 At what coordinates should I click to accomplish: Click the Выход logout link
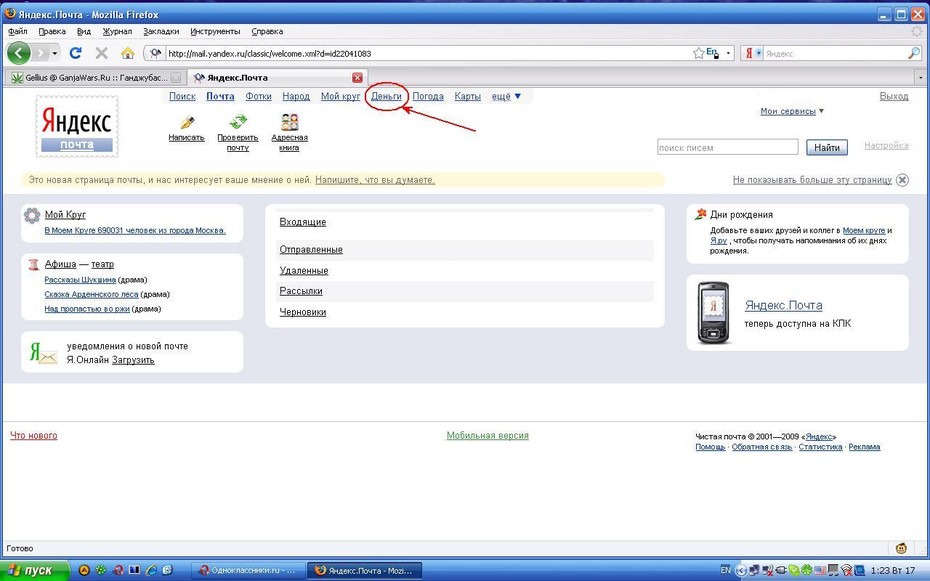[x=894, y=96]
